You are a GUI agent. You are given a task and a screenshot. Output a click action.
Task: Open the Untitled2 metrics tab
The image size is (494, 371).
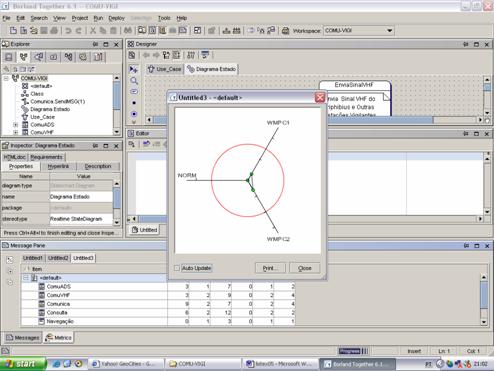(x=58, y=258)
